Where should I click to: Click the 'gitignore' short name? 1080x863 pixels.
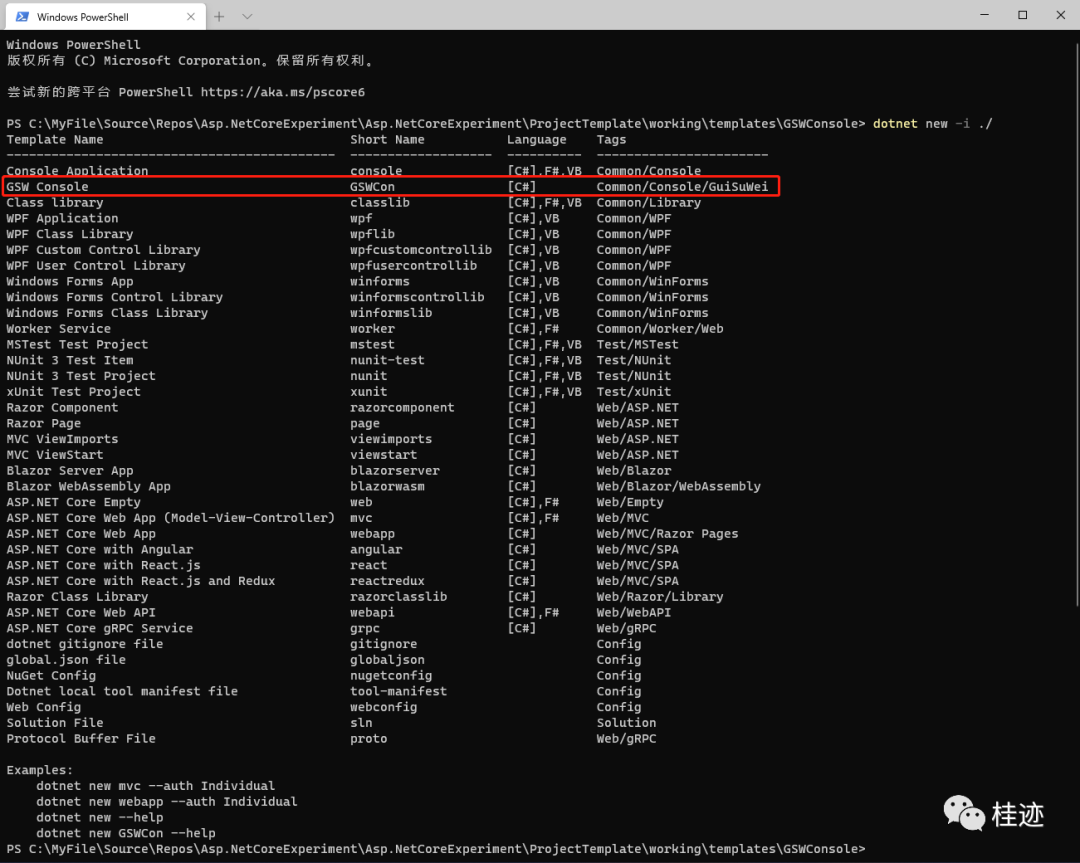point(384,645)
